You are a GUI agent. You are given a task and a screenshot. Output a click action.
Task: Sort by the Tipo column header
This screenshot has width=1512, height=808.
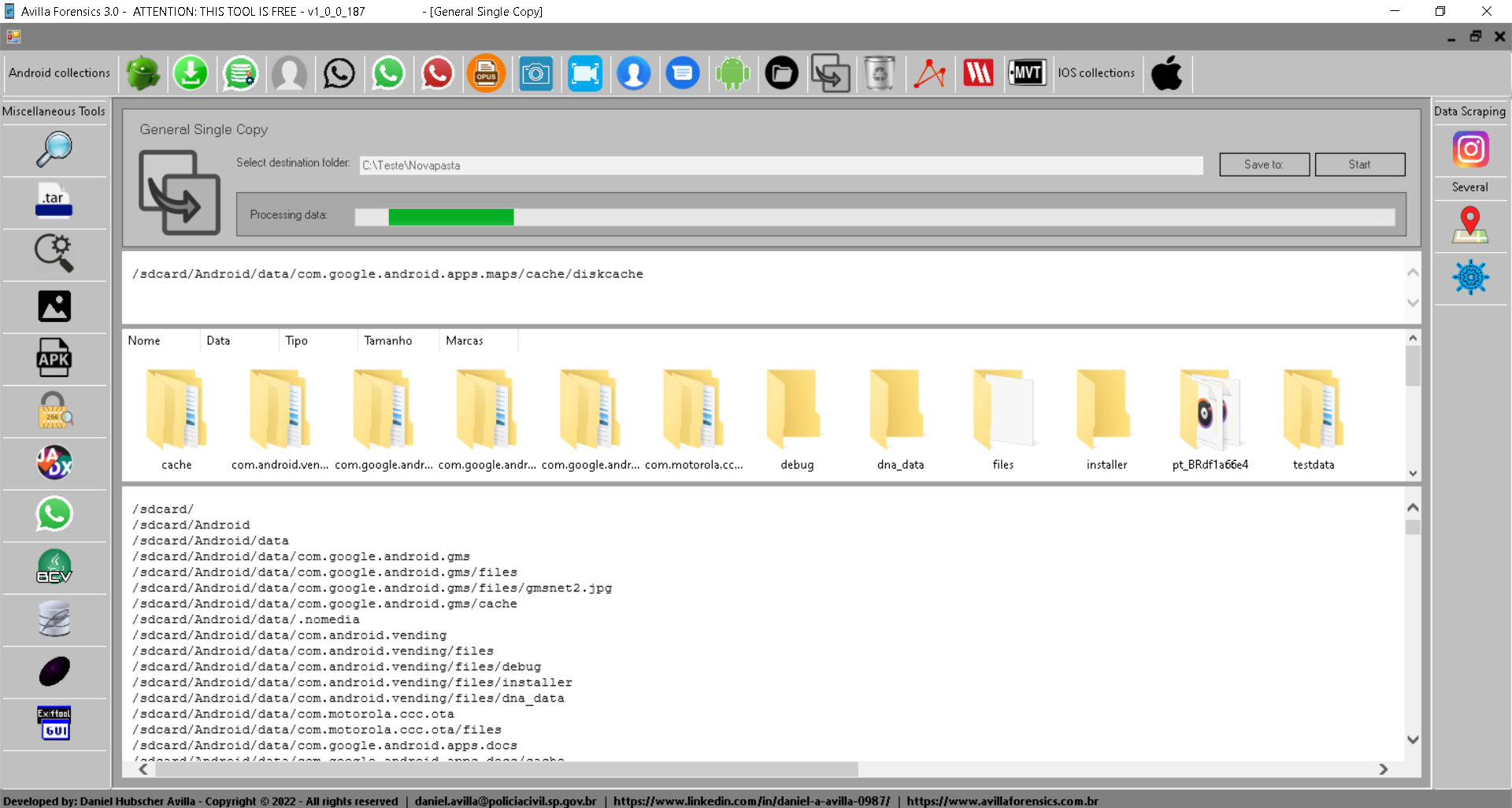(x=318, y=340)
